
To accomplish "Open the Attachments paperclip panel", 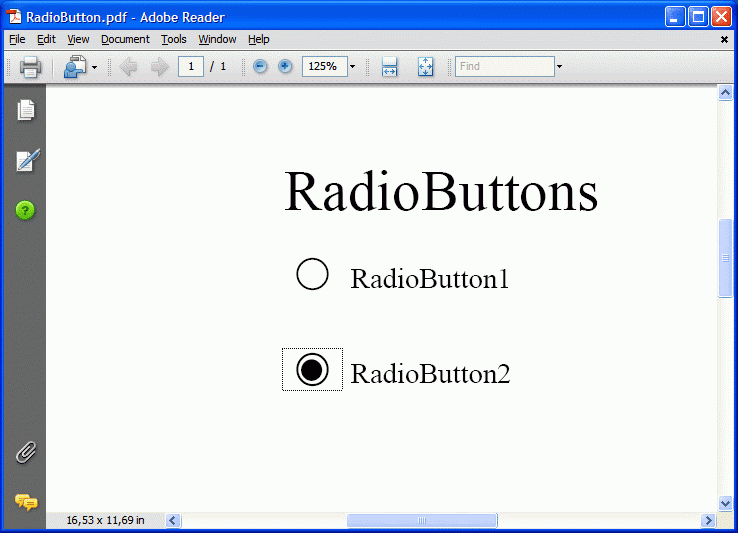I will (26, 452).
